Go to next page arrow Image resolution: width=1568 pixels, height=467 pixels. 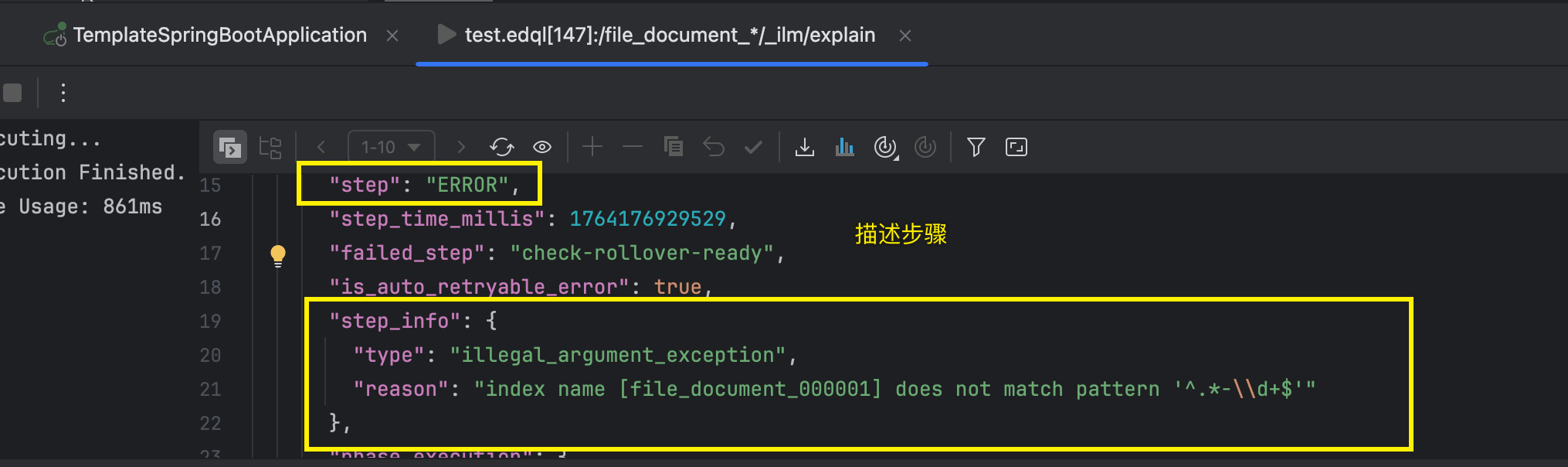461,147
